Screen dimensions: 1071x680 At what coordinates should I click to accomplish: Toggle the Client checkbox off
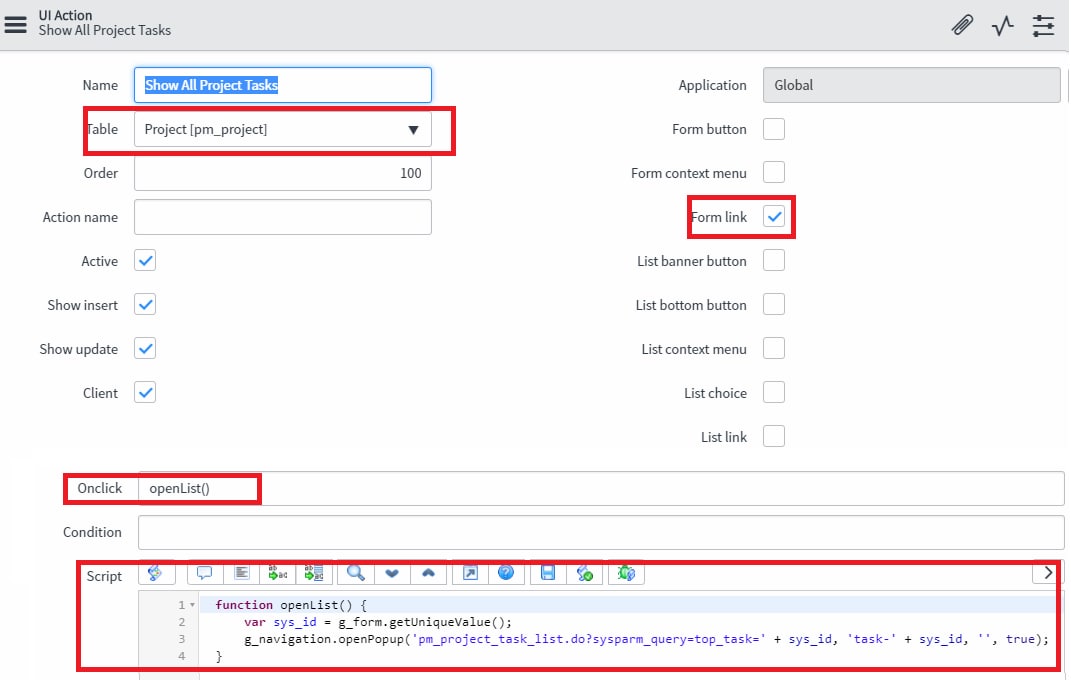coord(144,392)
